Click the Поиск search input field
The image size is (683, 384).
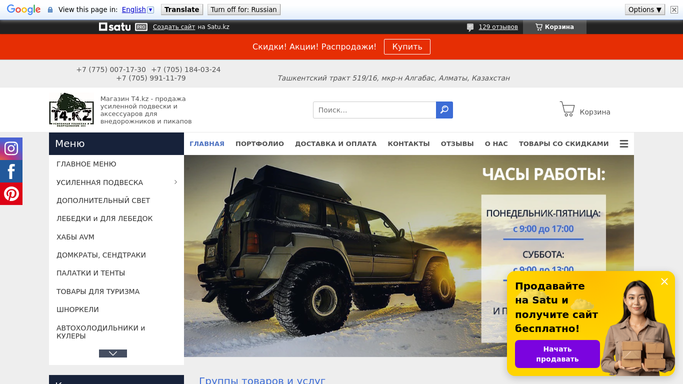click(374, 110)
